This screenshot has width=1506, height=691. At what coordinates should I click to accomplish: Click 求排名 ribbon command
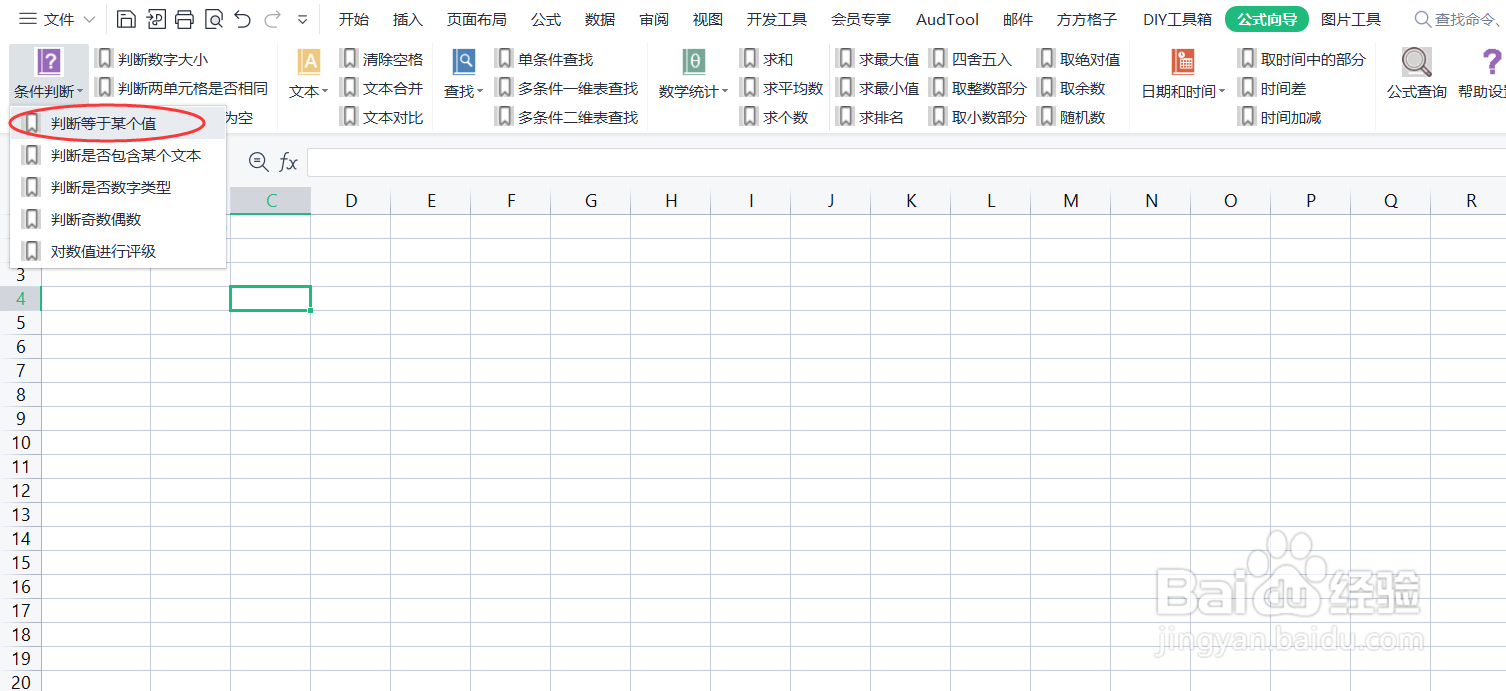[871, 118]
